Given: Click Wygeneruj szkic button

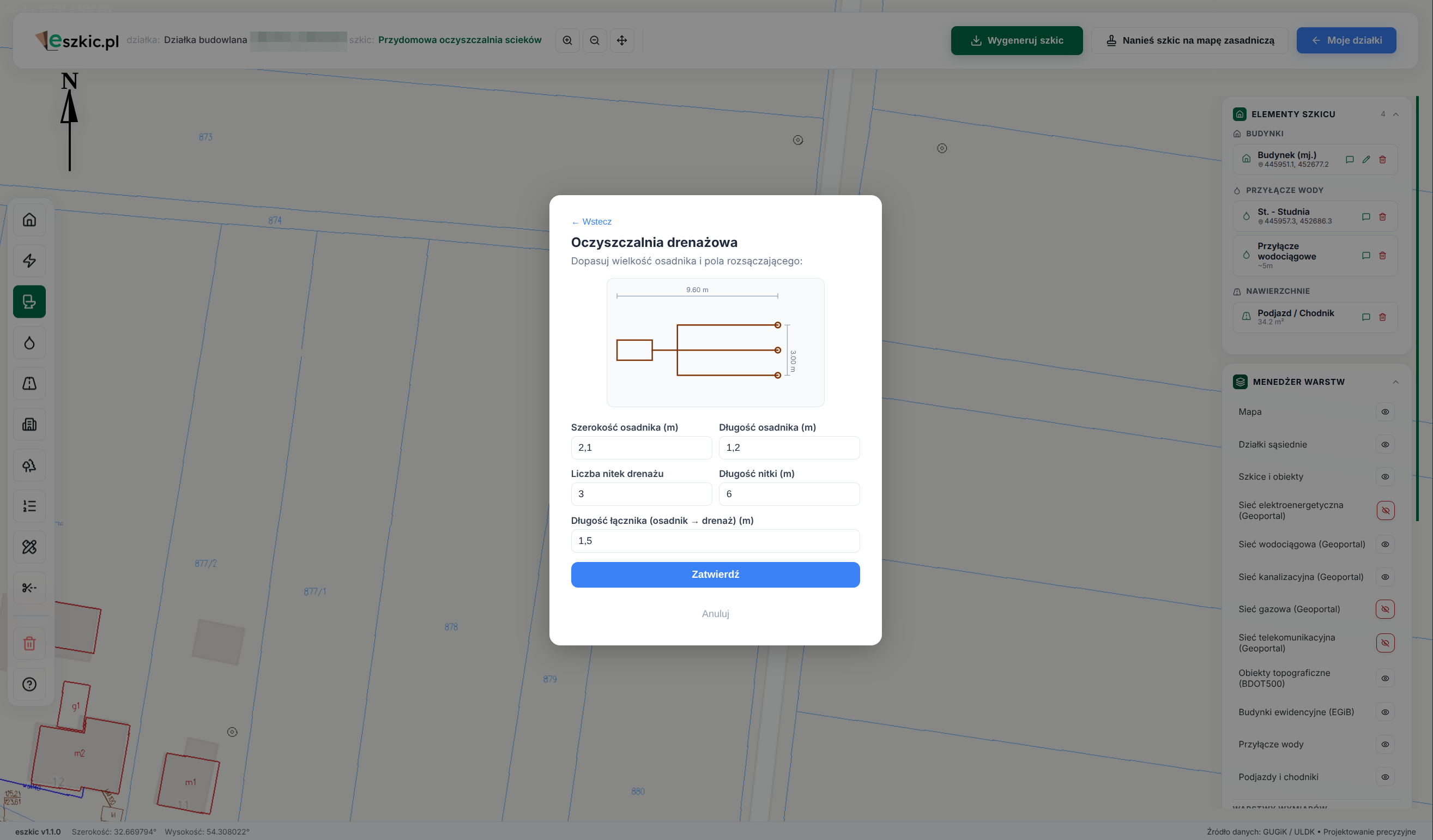Looking at the screenshot, I should (1017, 40).
